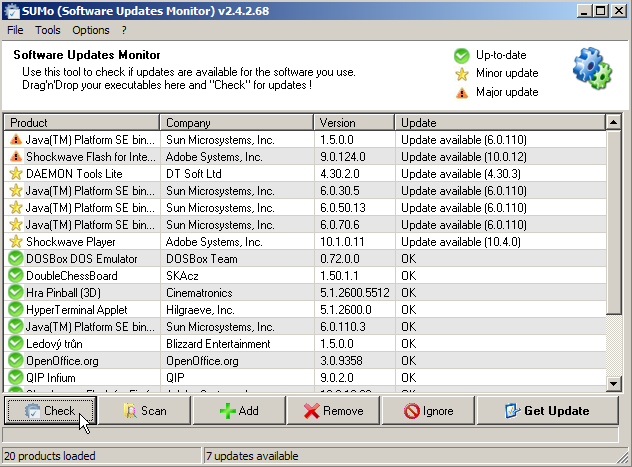Click 'Update available (4.30.3)' cell

pos(461,174)
